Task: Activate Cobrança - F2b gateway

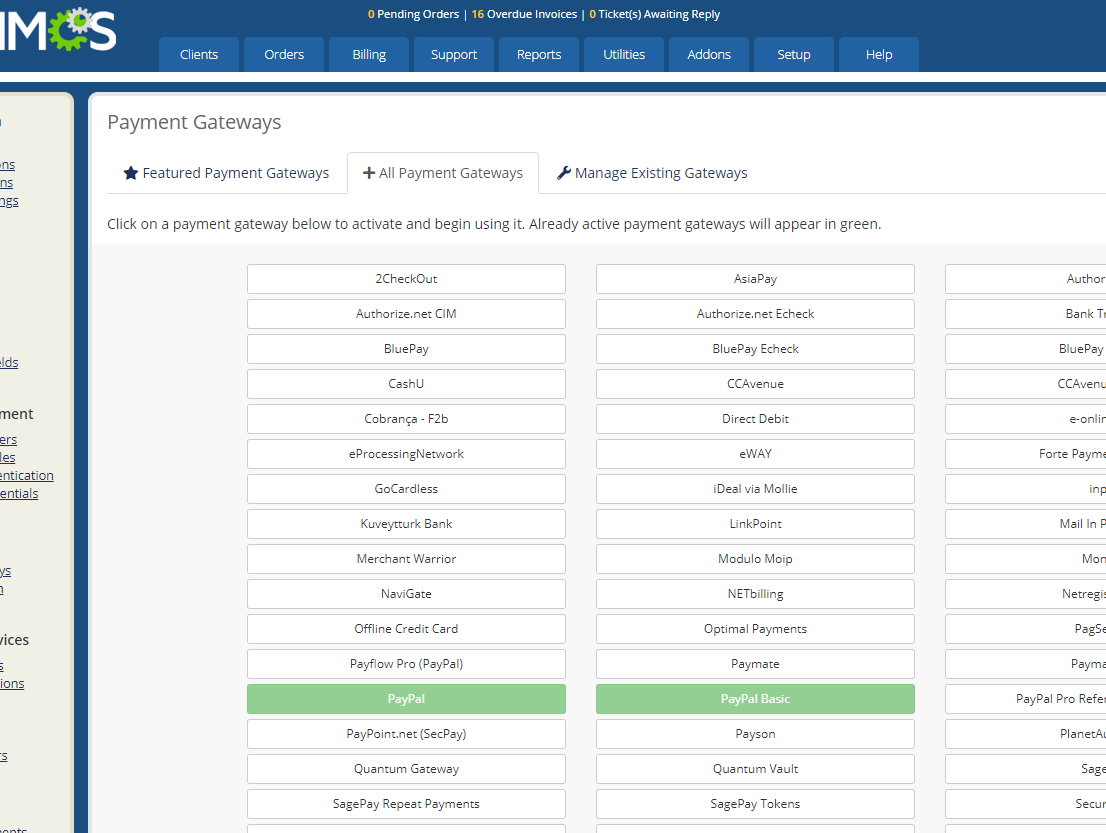Action: 406,419
